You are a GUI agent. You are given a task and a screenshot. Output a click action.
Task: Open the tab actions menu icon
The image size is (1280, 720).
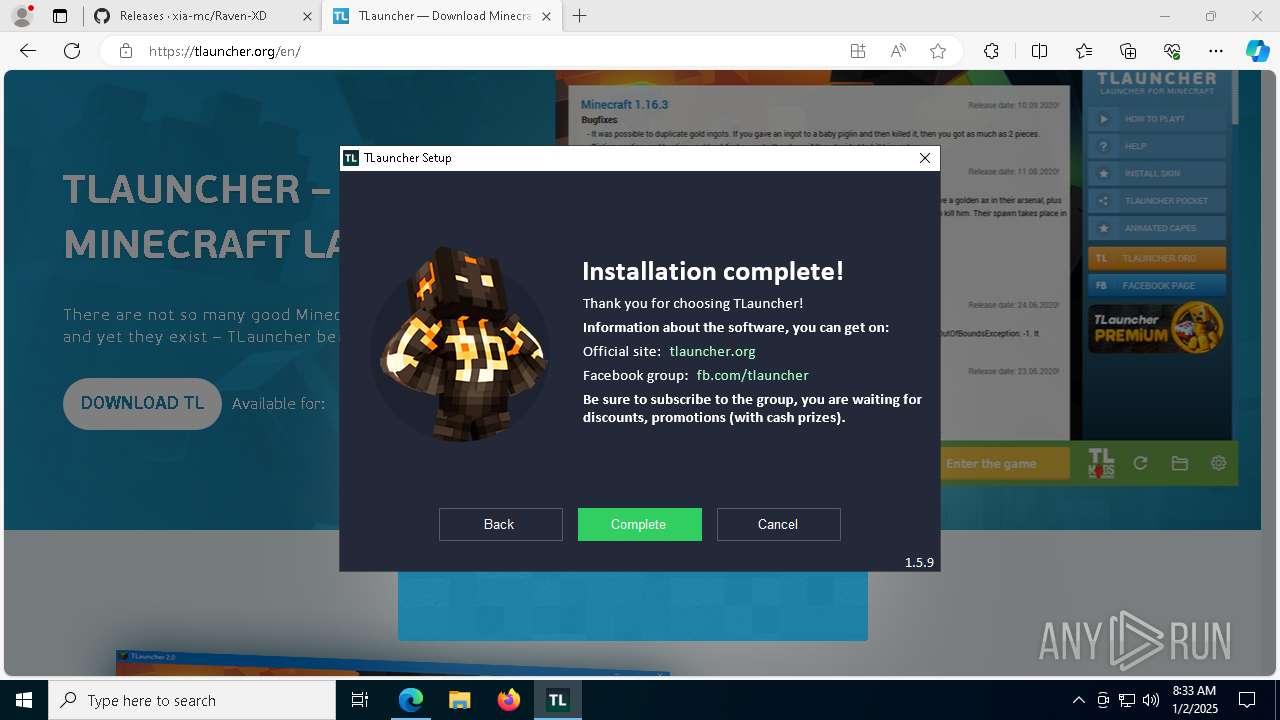tap(60, 16)
